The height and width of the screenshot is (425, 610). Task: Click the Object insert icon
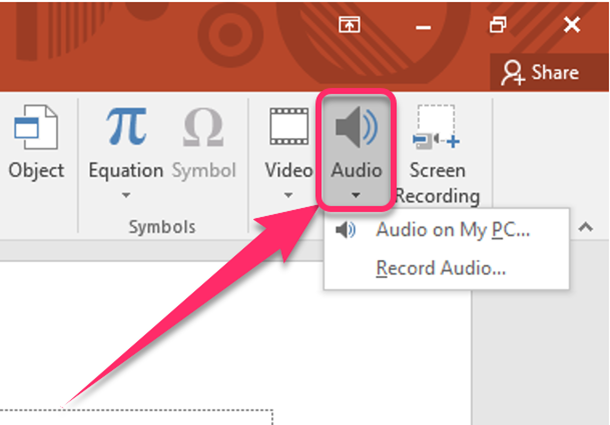(36, 127)
